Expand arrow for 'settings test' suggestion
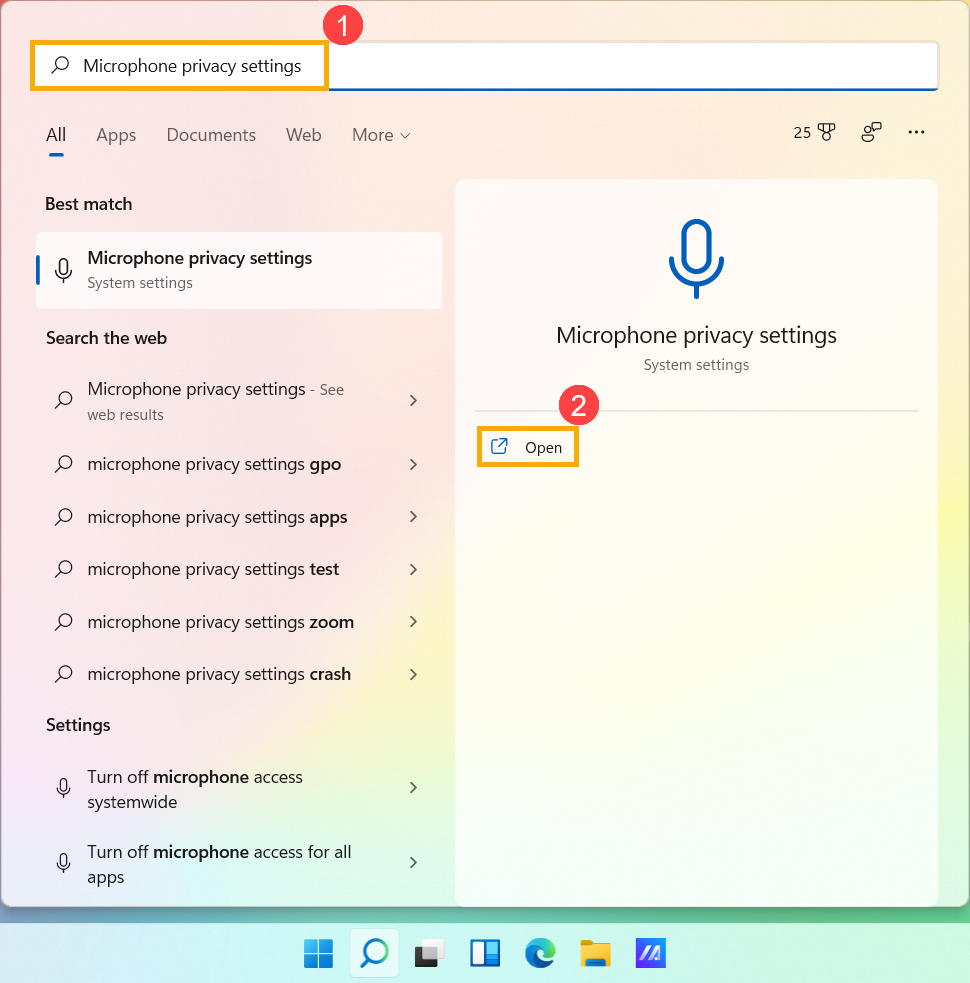The width and height of the screenshot is (970, 983). pos(413,569)
